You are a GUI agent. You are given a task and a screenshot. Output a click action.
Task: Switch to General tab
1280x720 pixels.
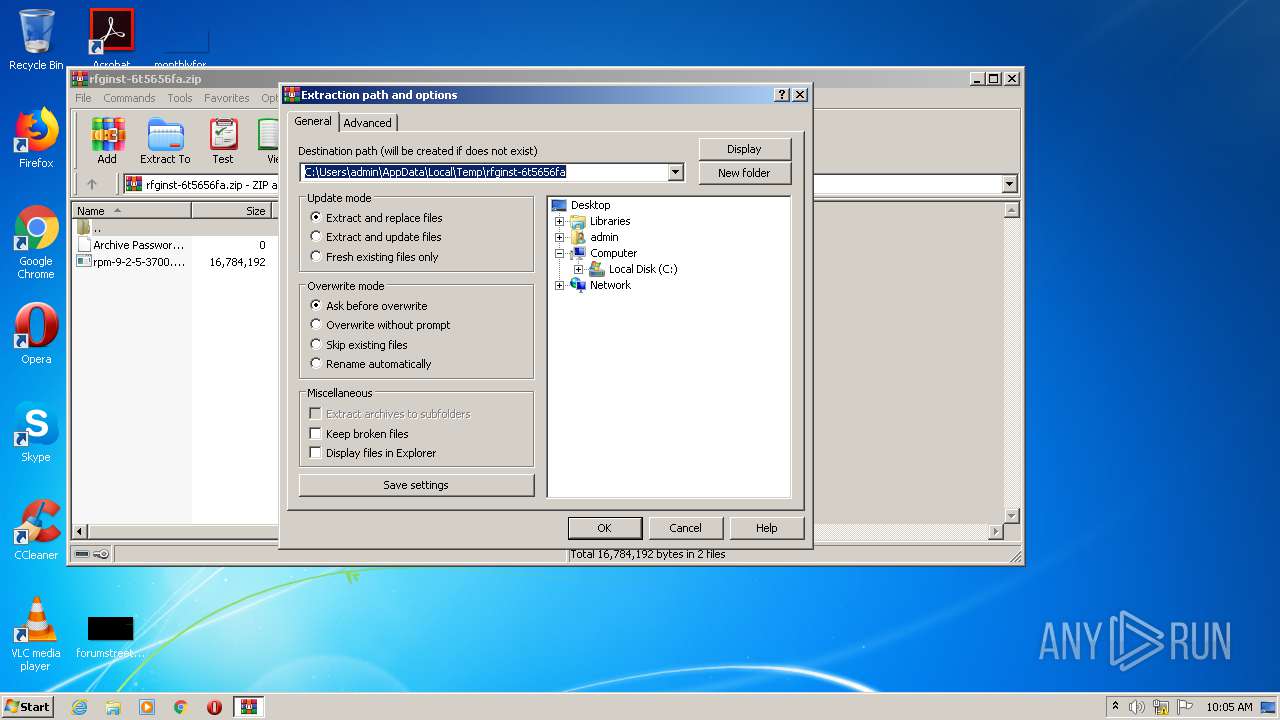[x=313, y=121]
